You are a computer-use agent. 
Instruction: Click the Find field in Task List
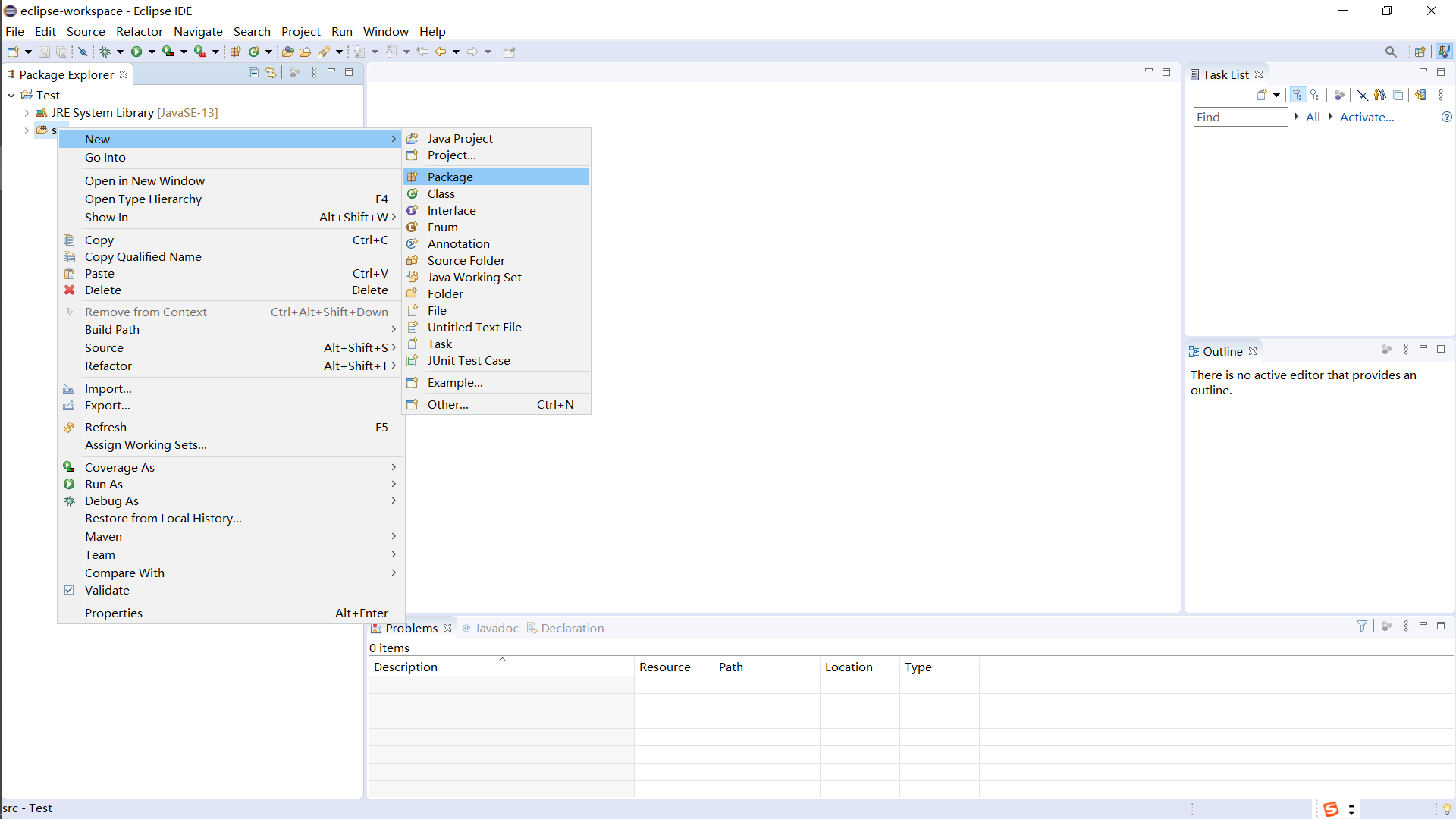click(1240, 117)
